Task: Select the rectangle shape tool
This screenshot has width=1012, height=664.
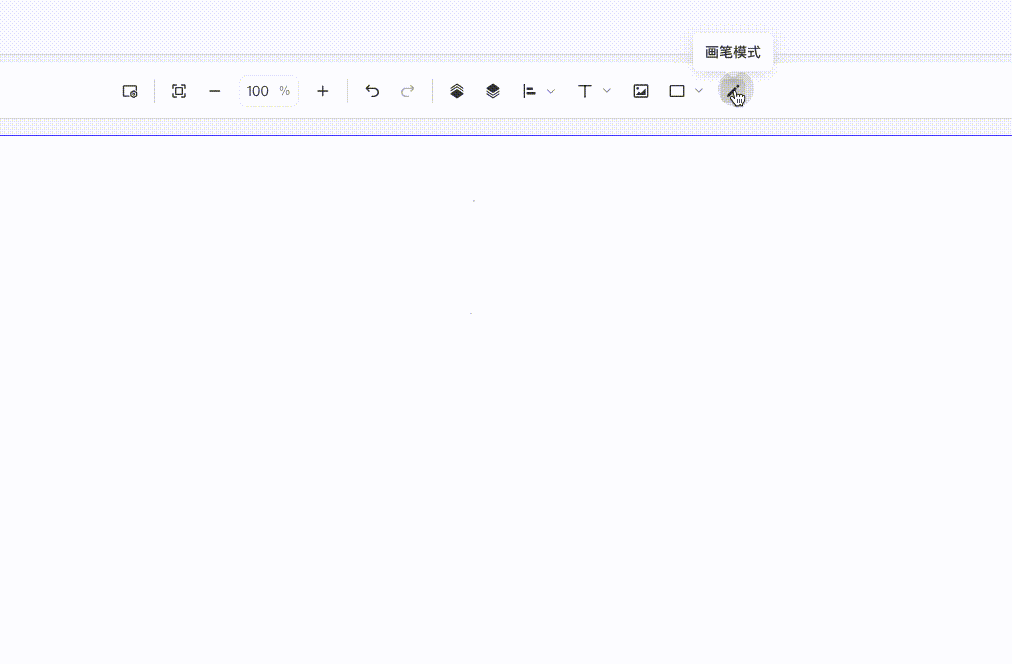Action: [x=677, y=91]
